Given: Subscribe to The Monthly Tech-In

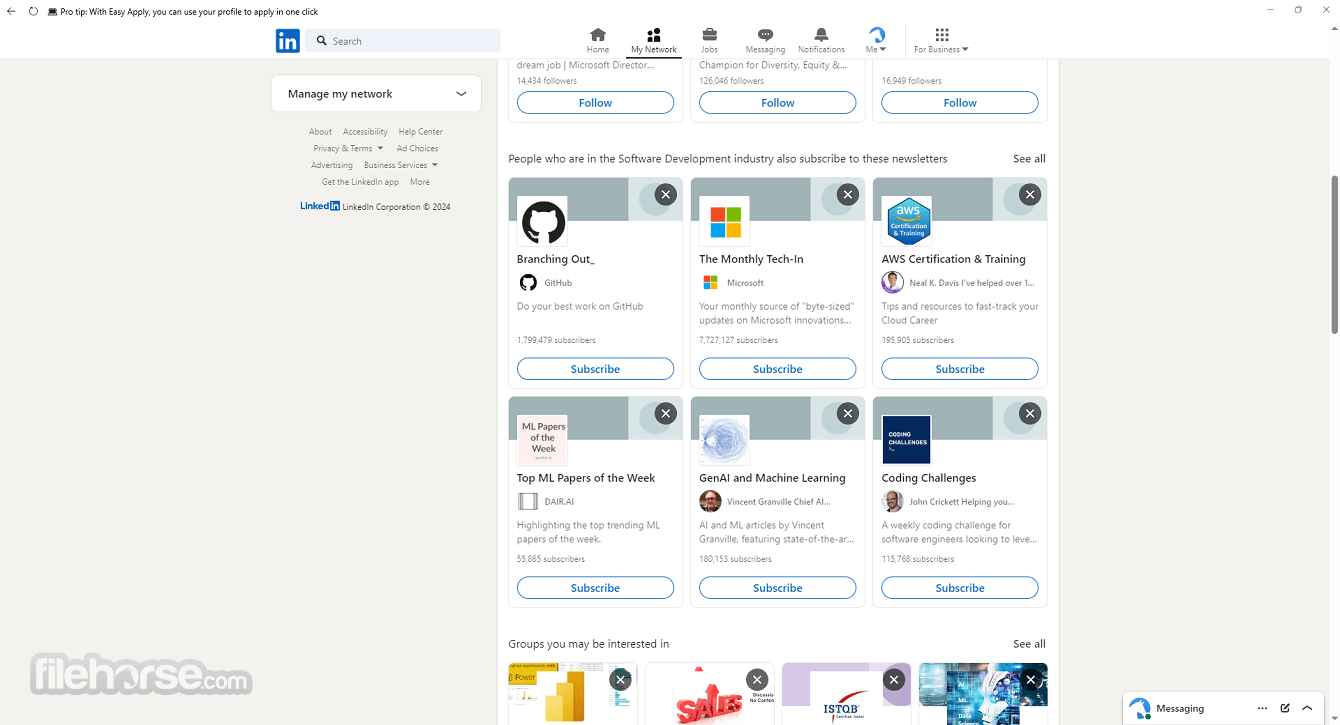Looking at the screenshot, I should click(x=777, y=369).
